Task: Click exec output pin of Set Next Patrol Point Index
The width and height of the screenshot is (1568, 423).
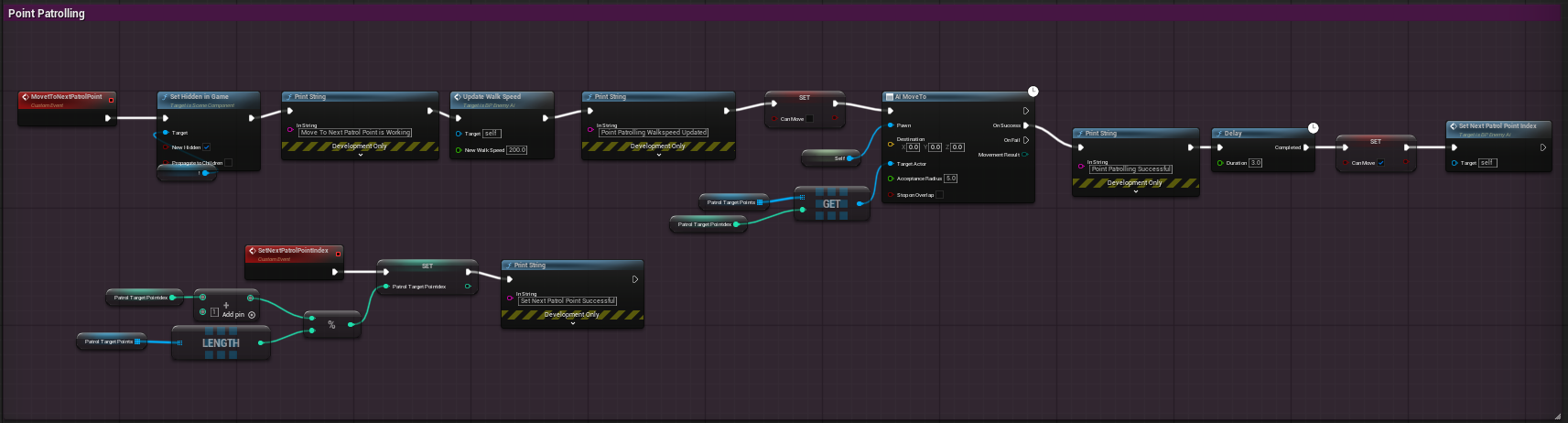Action: (x=1543, y=147)
